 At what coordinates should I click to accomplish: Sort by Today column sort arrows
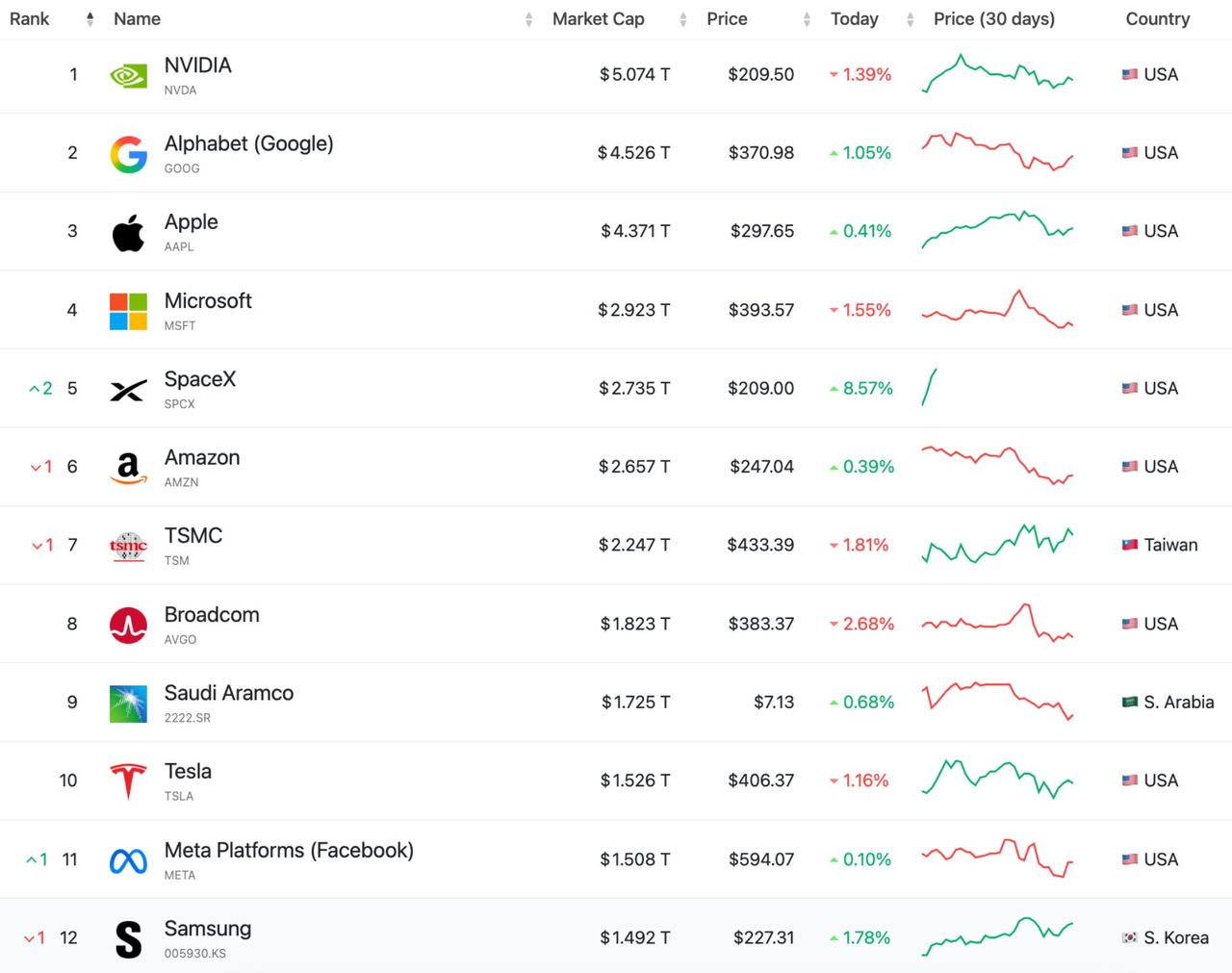(x=910, y=19)
